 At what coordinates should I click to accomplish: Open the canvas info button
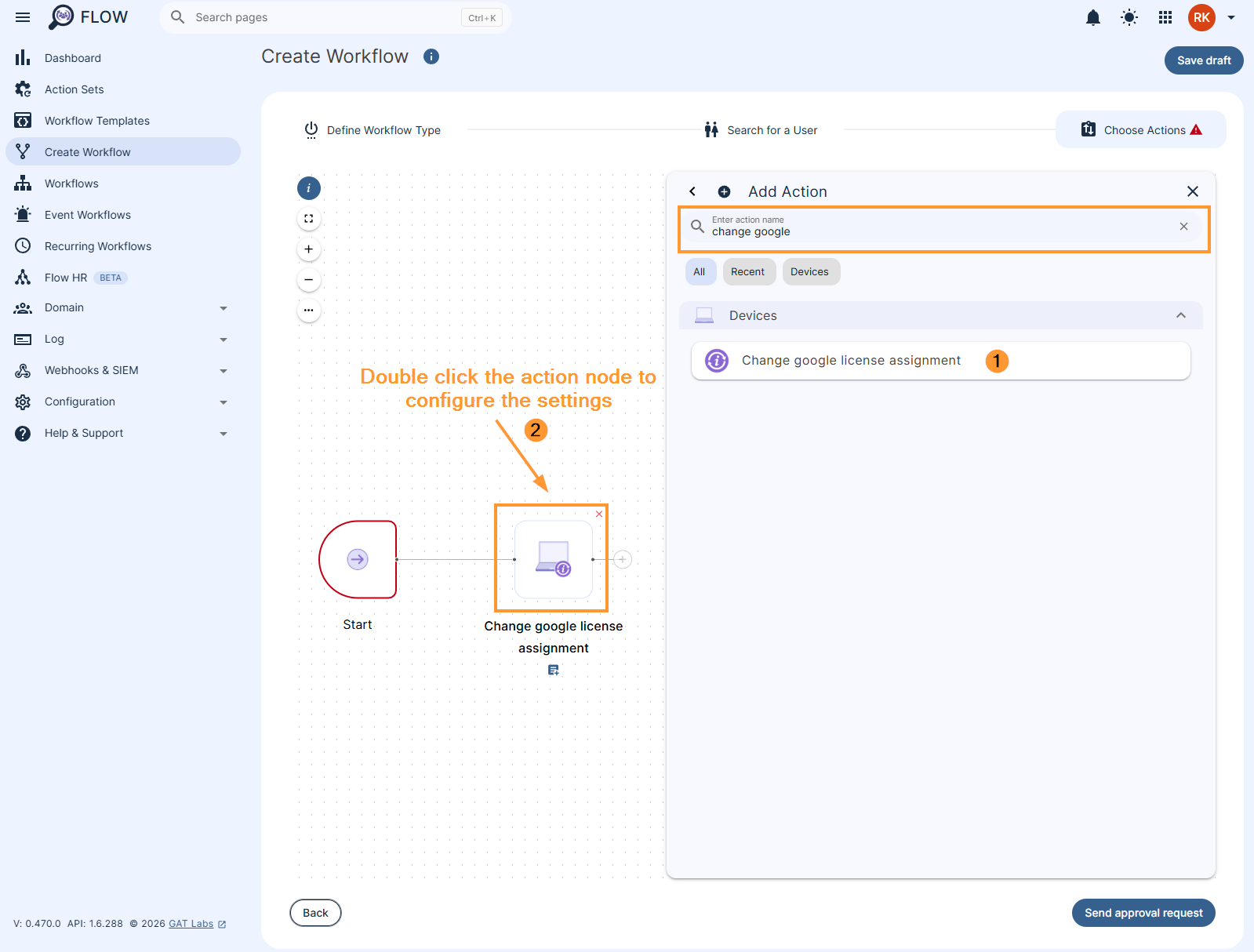click(x=309, y=188)
